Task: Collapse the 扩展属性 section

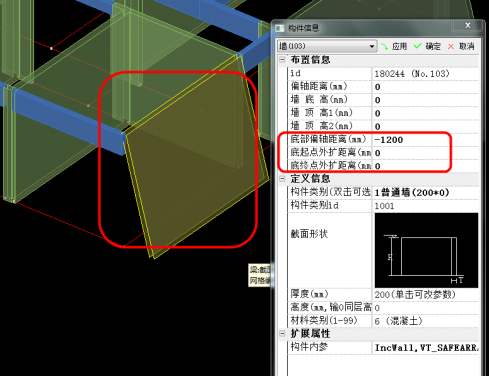Action: pyautogui.click(x=282, y=333)
